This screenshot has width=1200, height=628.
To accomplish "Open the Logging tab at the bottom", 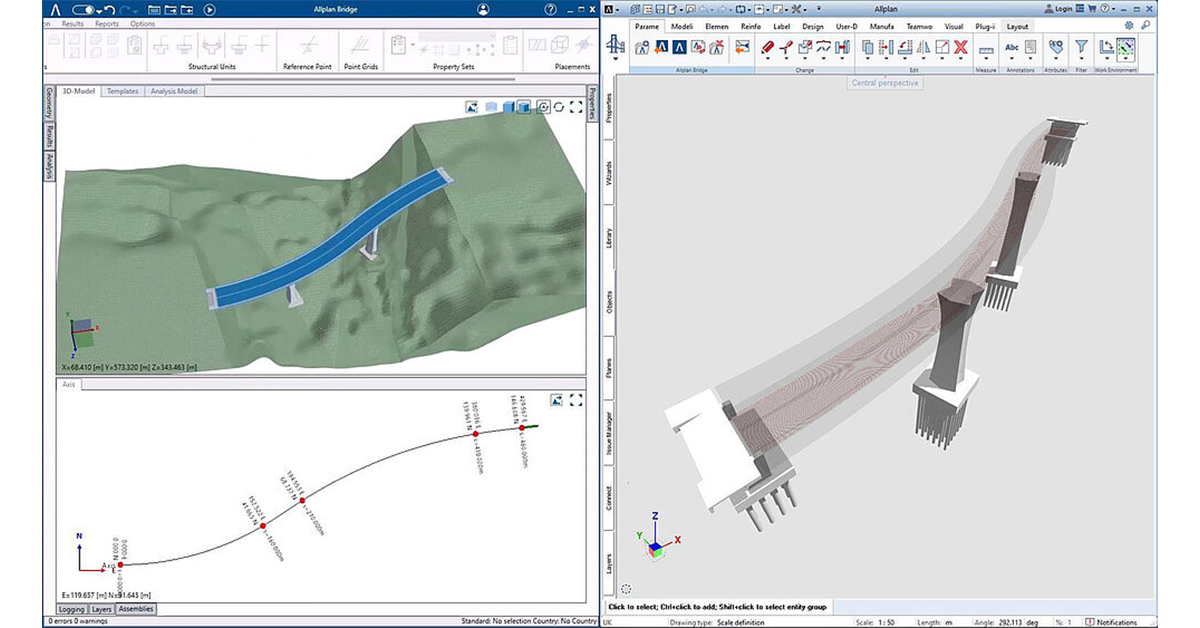I will (72, 609).
